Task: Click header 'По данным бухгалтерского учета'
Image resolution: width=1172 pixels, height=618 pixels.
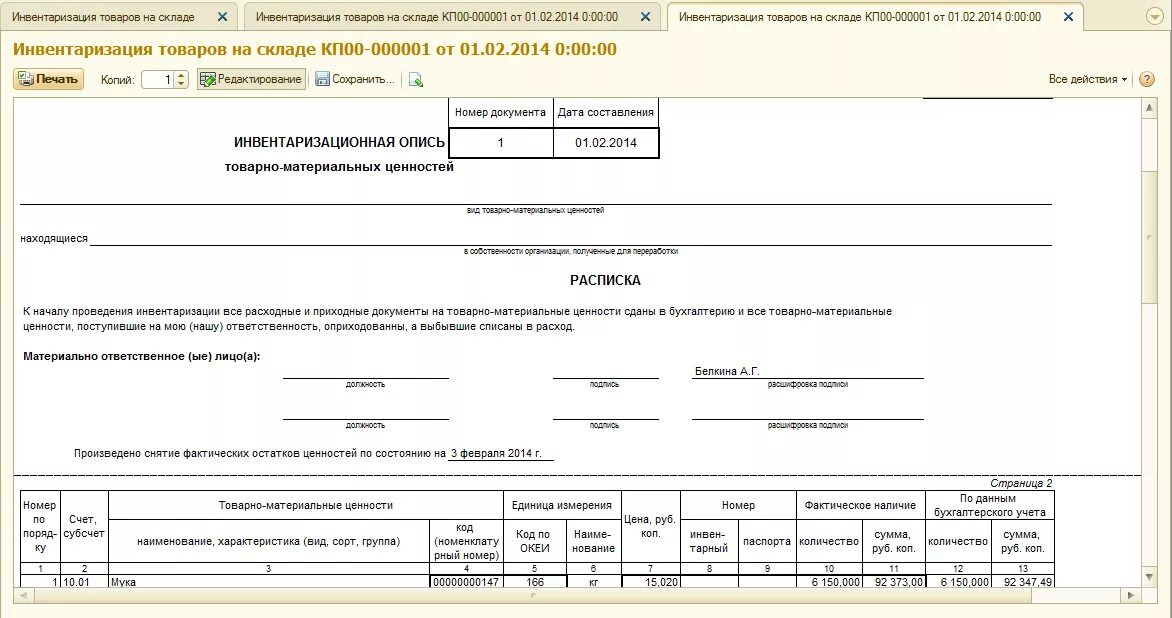Action: point(989,505)
